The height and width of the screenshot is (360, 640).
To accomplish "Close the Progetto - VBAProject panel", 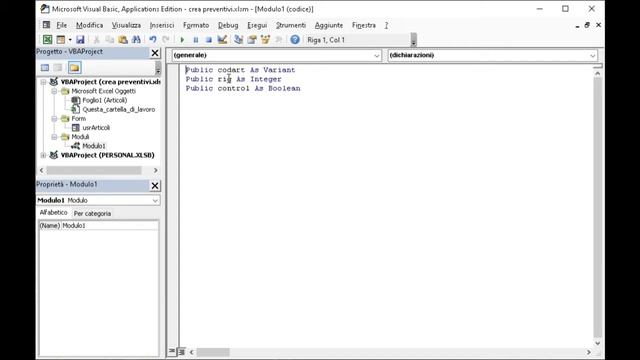I will (x=155, y=53).
